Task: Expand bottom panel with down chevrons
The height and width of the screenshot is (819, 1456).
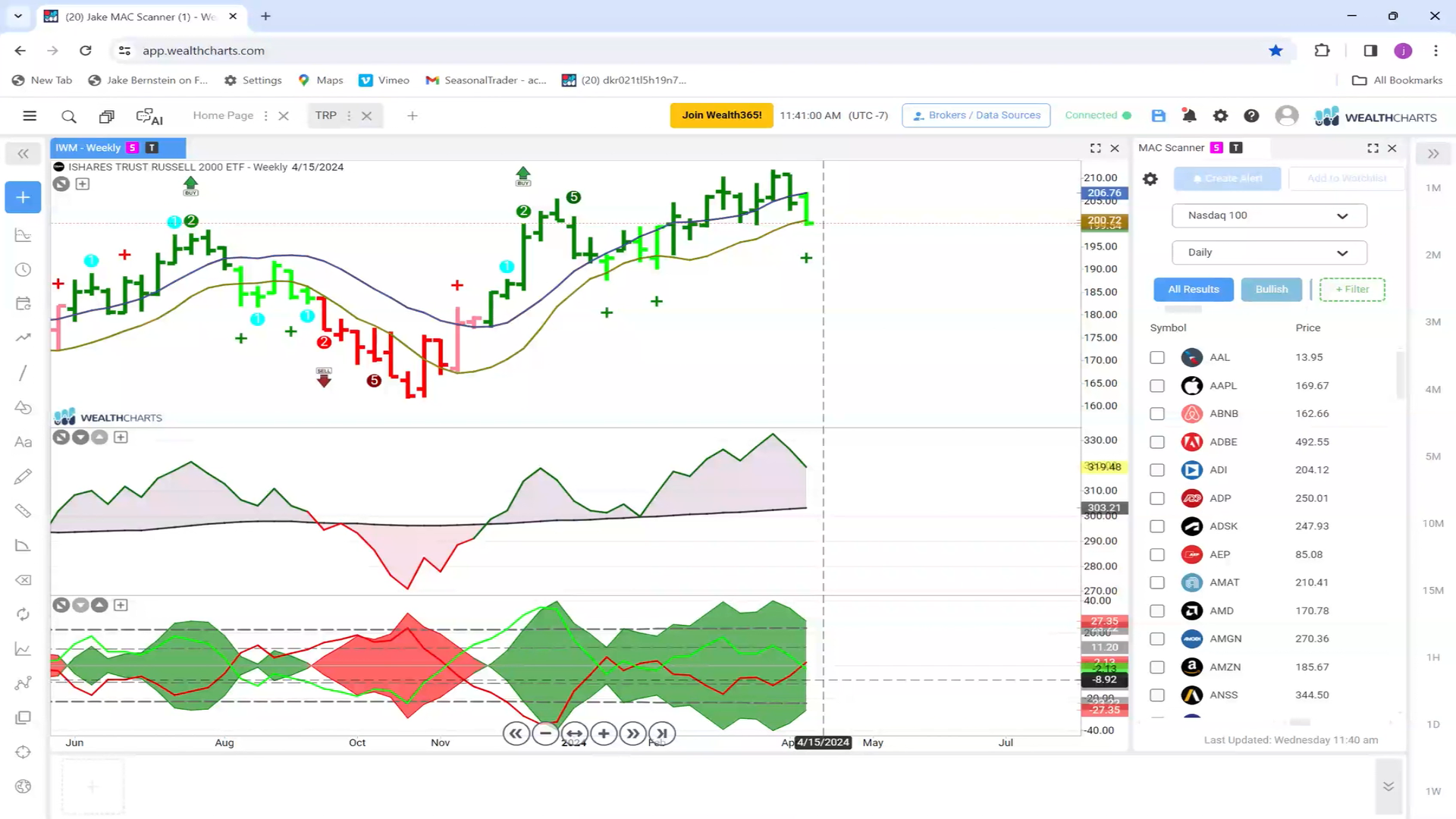Action: point(1389,786)
